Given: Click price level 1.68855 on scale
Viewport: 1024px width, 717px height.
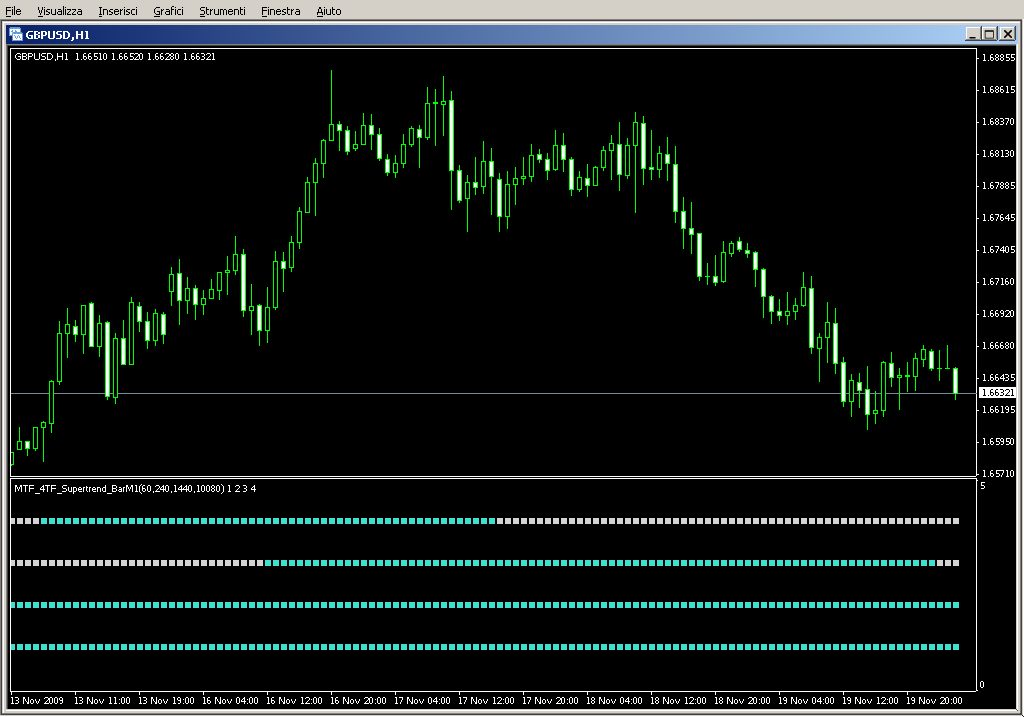Looking at the screenshot, I should click(x=999, y=57).
